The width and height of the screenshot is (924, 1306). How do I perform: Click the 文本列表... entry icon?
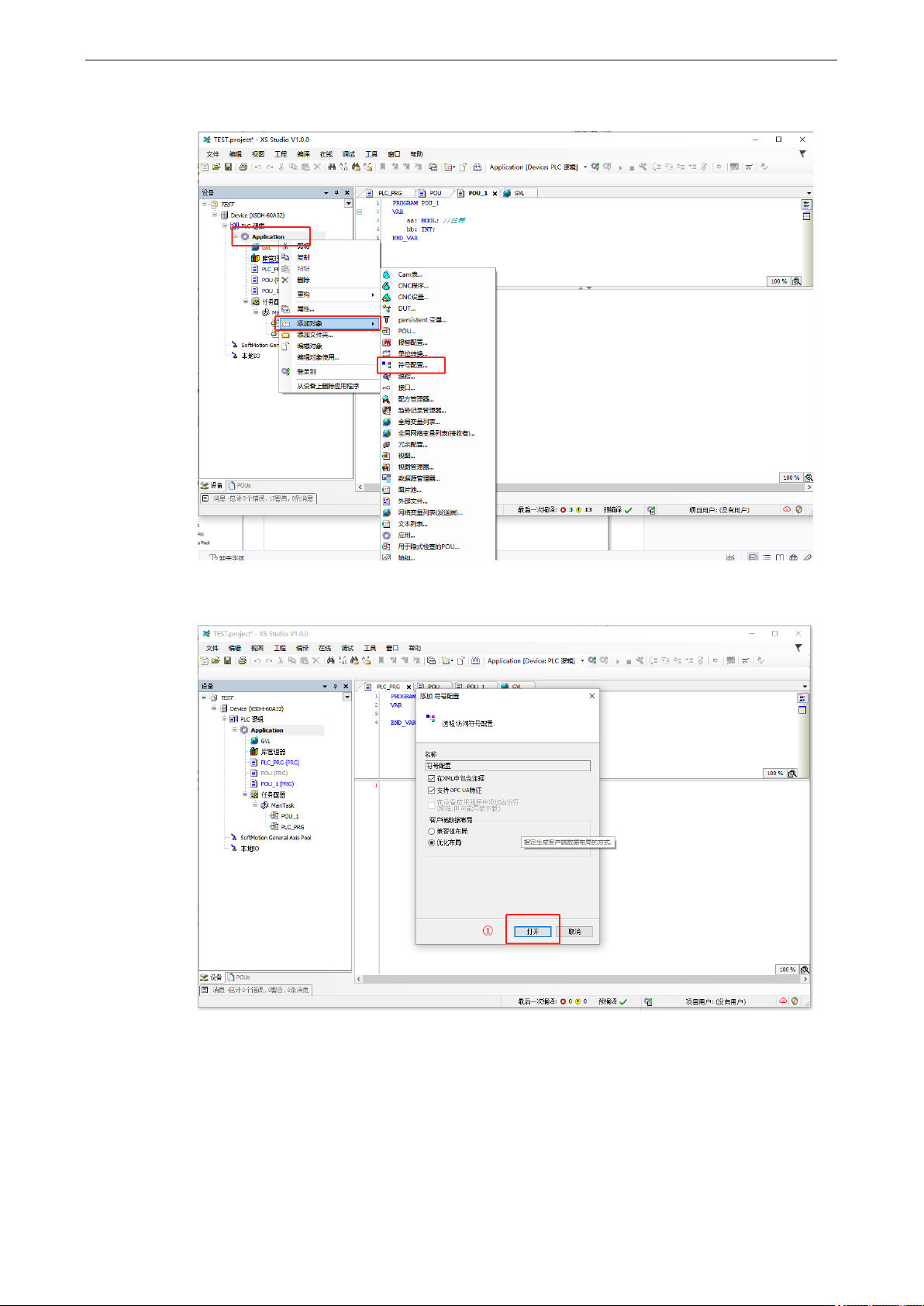pyautogui.click(x=386, y=524)
